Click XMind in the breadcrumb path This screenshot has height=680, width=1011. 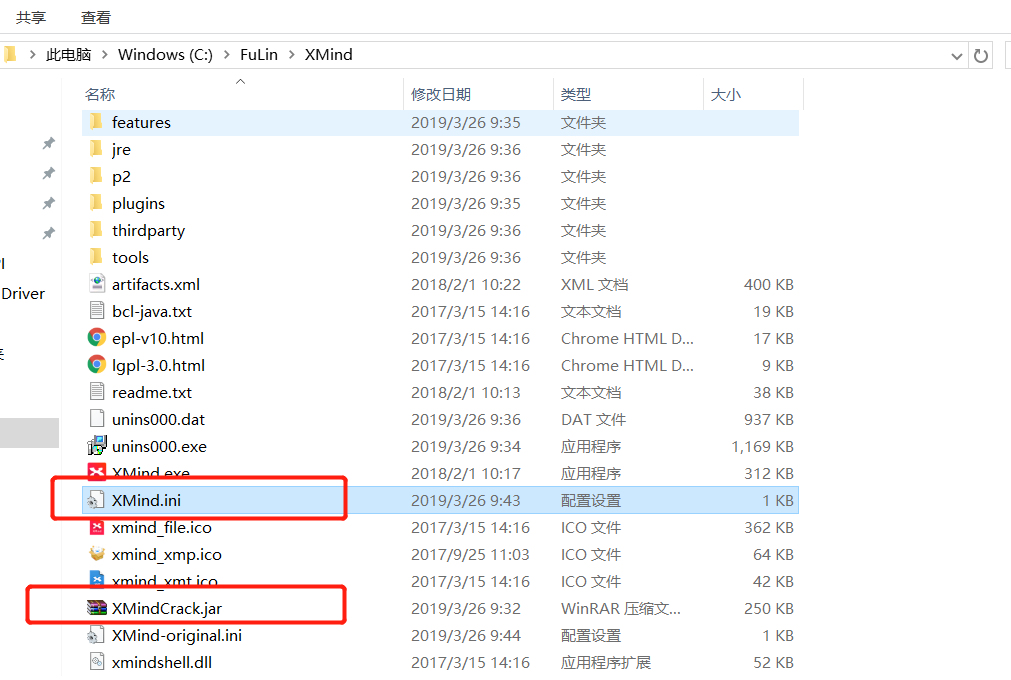pos(328,55)
